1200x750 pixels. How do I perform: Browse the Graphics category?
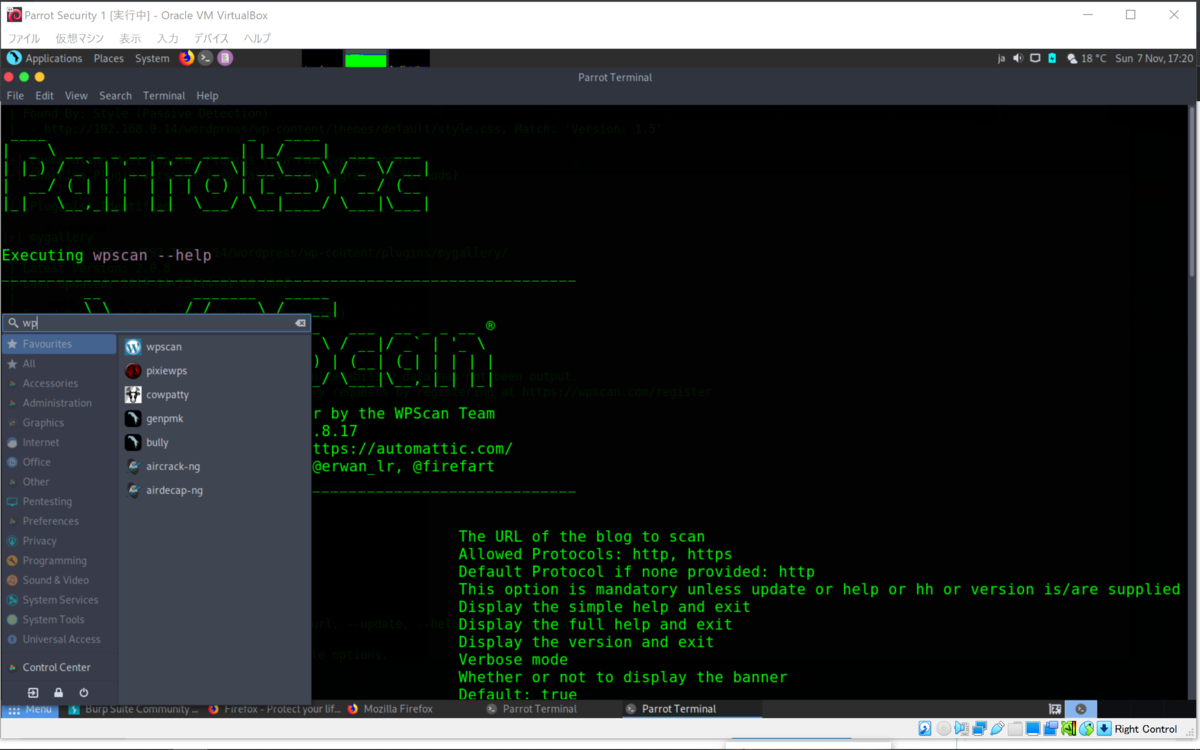[x=59, y=423]
